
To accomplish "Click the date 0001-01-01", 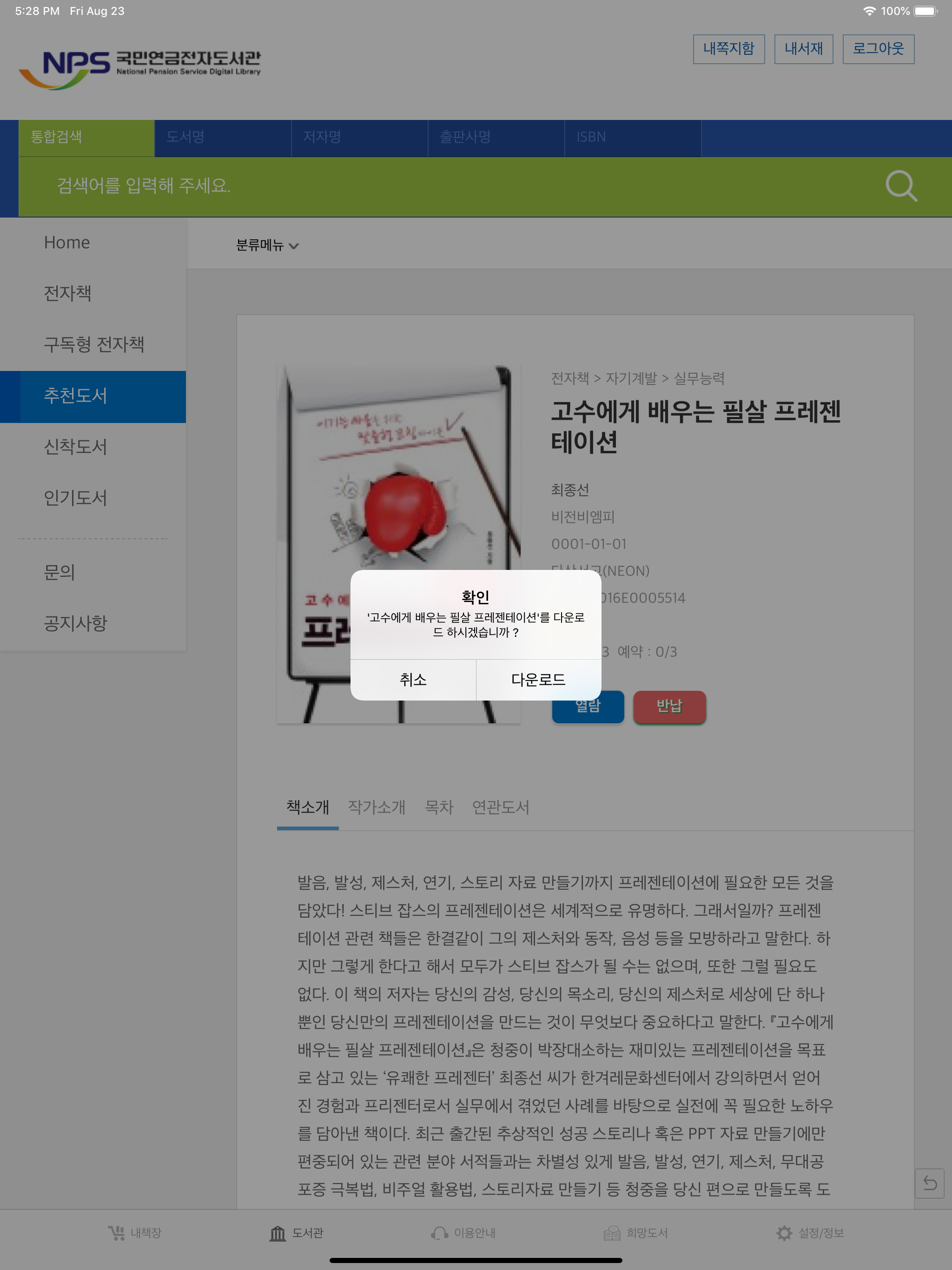I will click(x=588, y=544).
